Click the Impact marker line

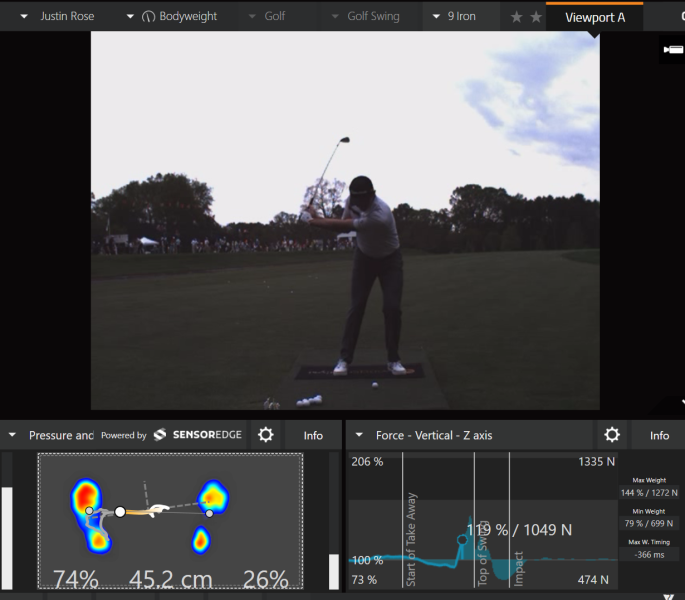click(509, 520)
